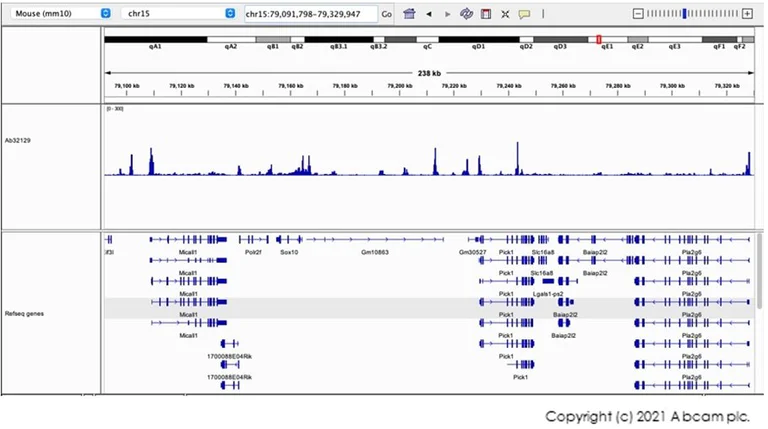Open the chr15 chromosome dropdown
The image size is (768, 429).
point(180,14)
